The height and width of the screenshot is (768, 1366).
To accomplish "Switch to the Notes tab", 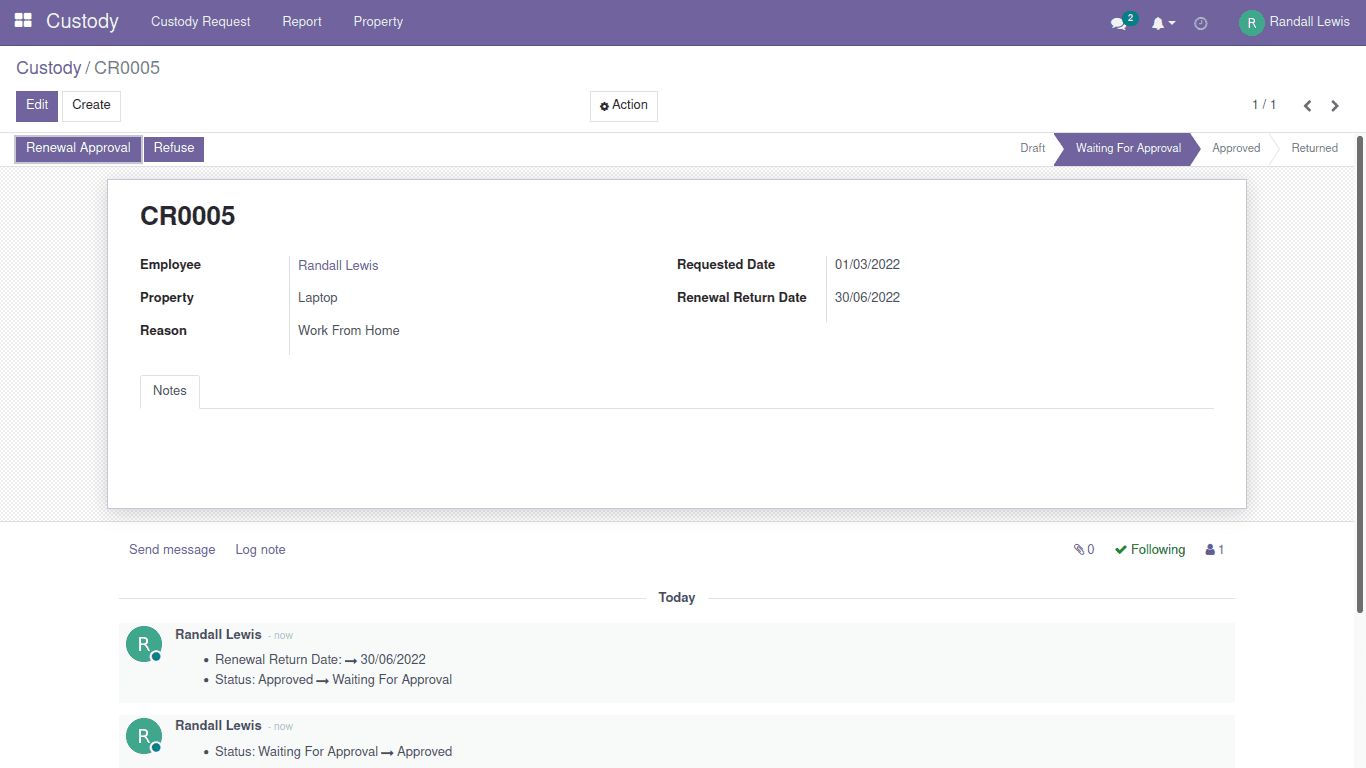I will 169,391.
